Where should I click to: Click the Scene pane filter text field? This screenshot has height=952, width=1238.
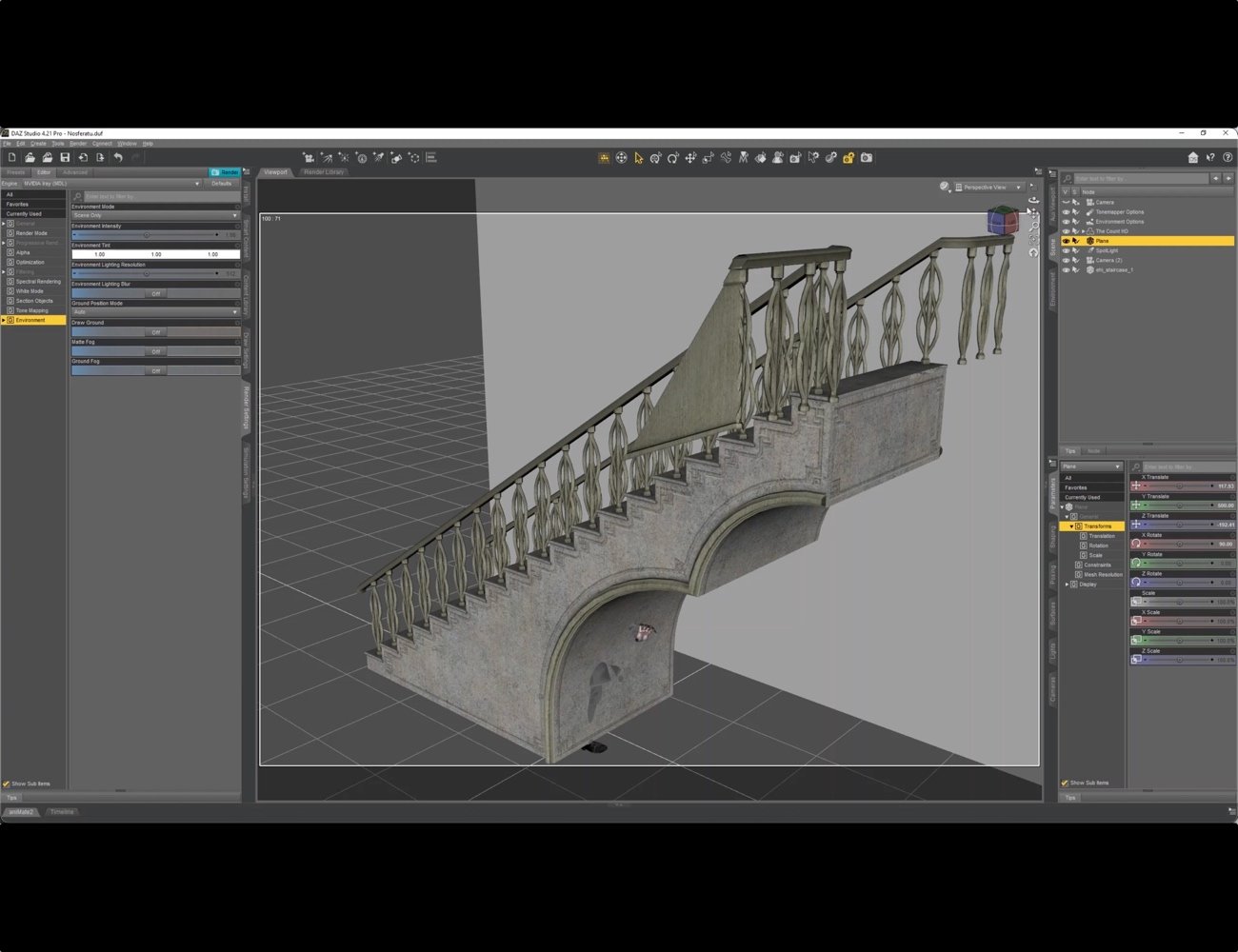pos(1141,178)
